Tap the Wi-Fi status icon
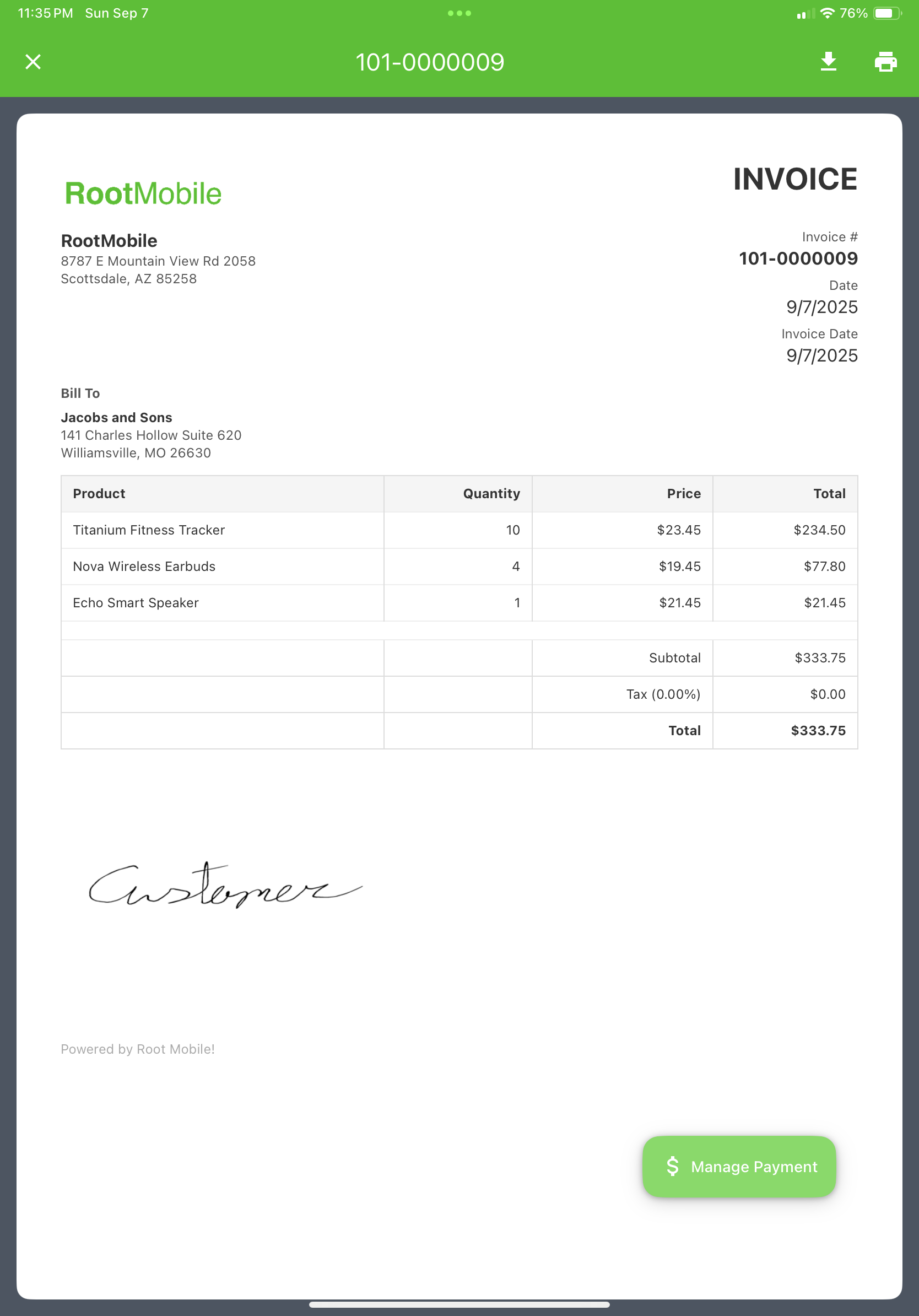The image size is (919, 1316). coord(827,13)
